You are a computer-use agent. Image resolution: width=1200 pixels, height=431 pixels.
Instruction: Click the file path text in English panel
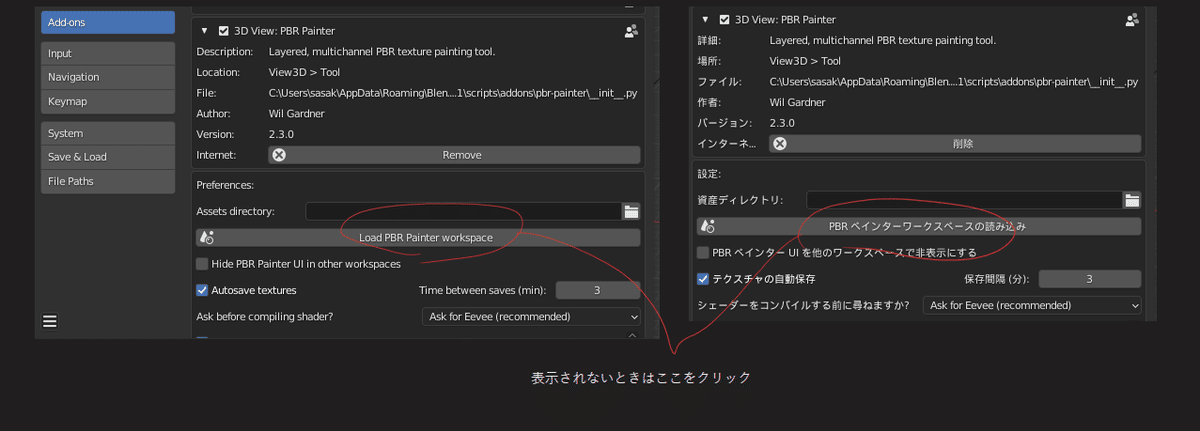[453, 93]
